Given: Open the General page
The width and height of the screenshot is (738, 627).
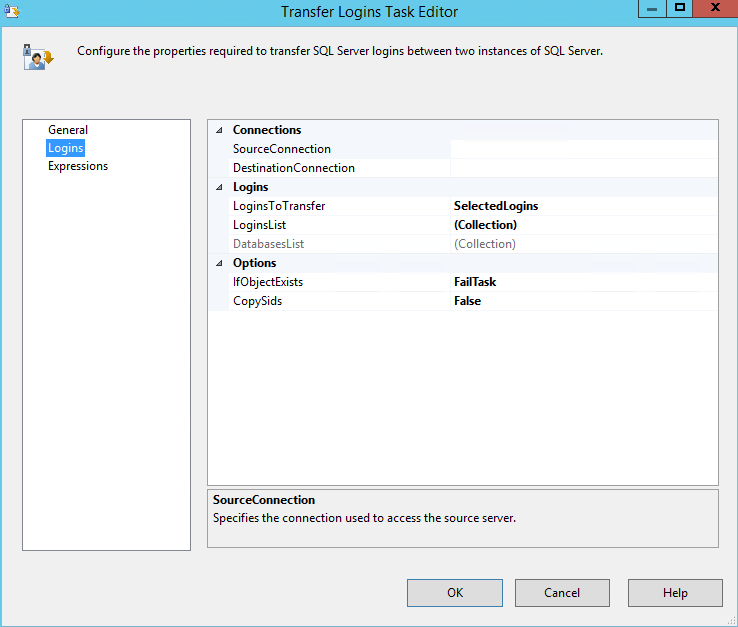Looking at the screenshot, I should (x=68, y=130).
